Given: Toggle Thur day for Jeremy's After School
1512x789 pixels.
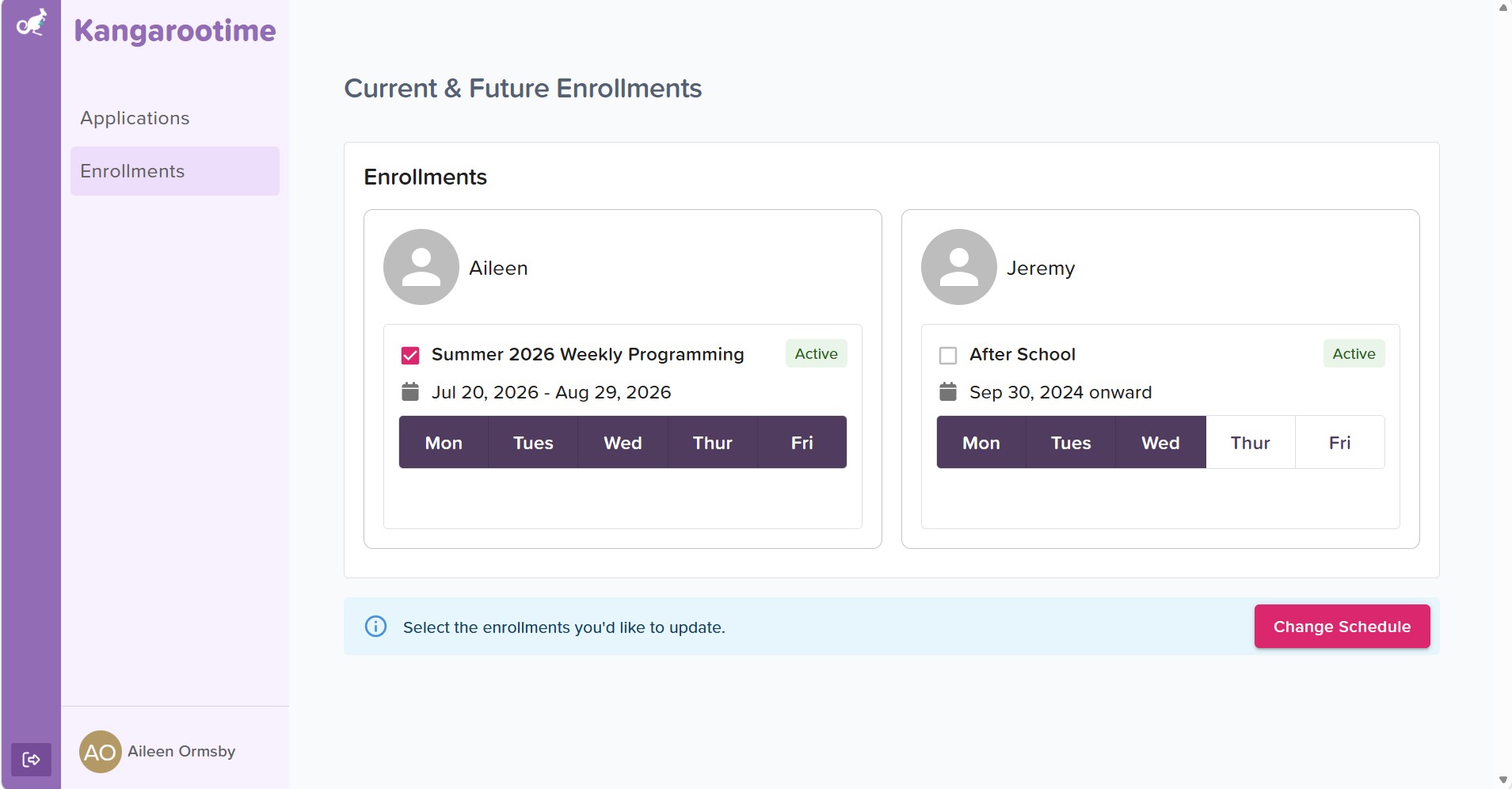Looking at the screenshot, I should (x=1251, y=442).
